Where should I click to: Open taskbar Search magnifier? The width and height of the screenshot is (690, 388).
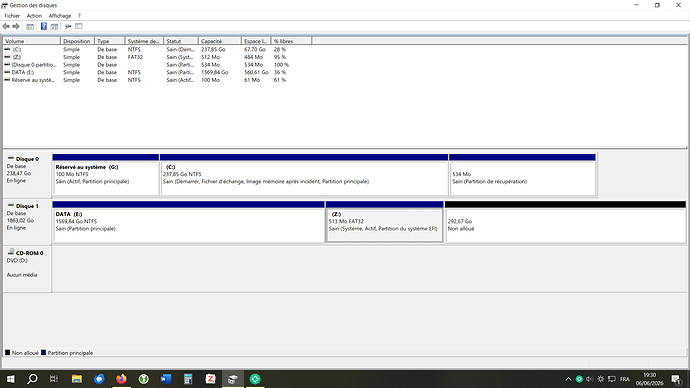(x=32, y=379)
